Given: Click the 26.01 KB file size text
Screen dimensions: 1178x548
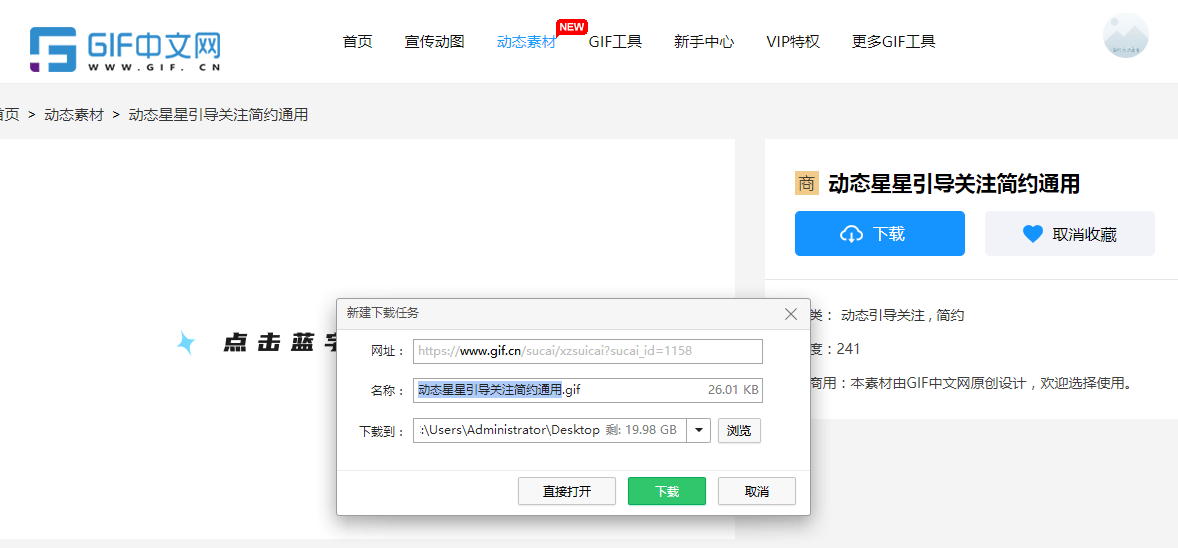Looking at the screenshot, I should (x=732, y=390).
